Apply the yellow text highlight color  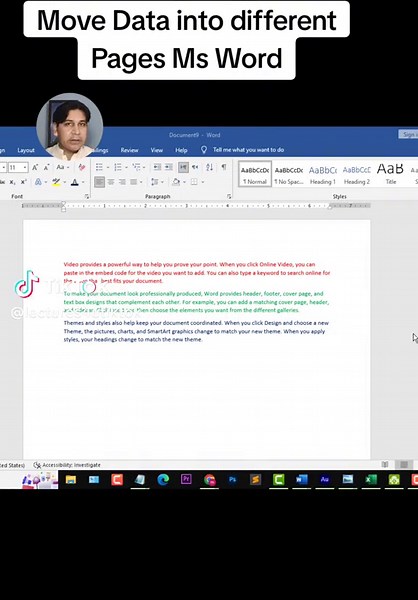click(56, 182)
